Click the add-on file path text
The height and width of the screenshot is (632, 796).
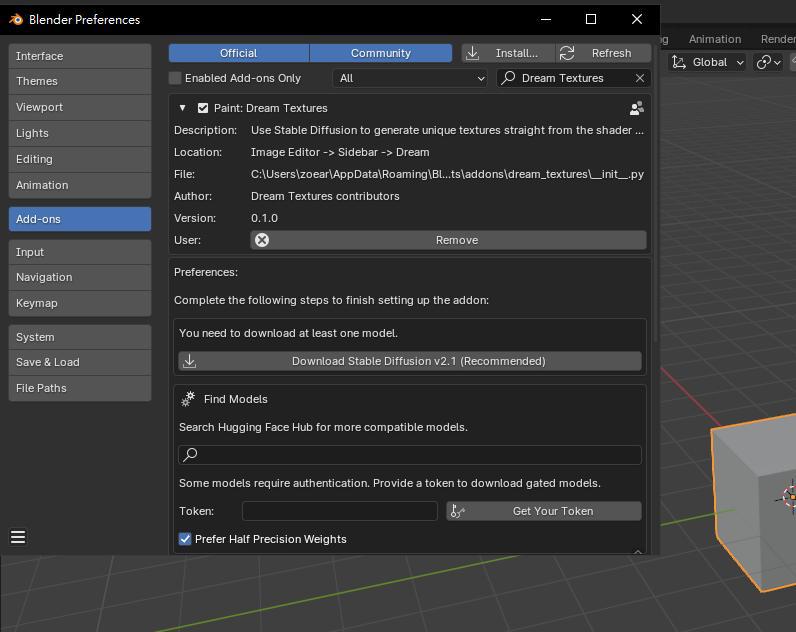(x=447, y=174)
